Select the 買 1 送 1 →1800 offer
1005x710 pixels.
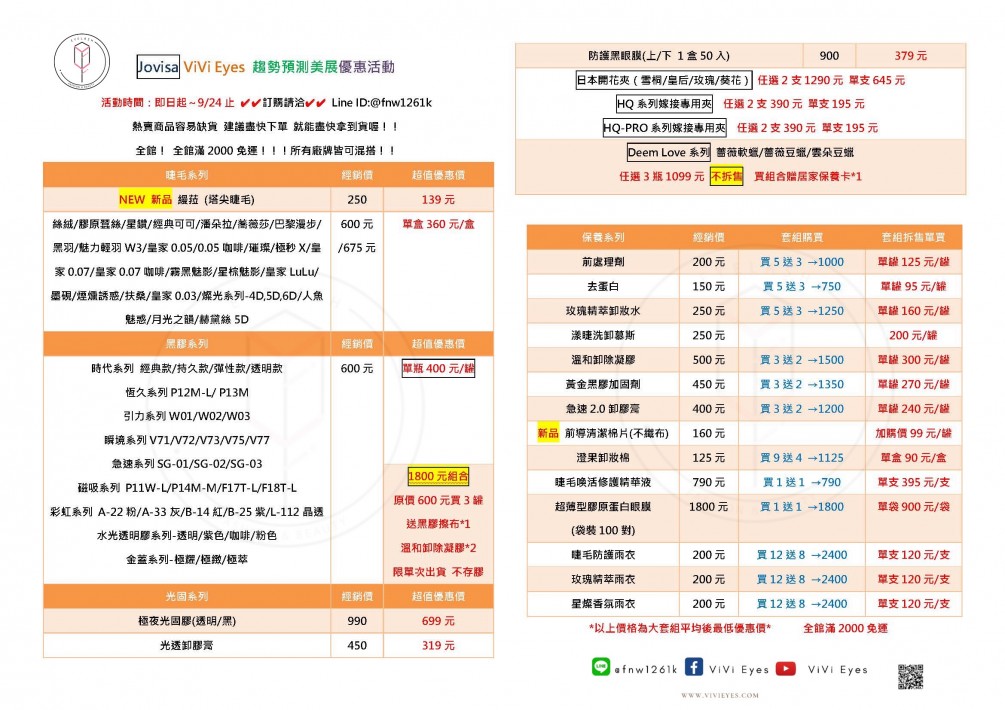click(802, 506)
